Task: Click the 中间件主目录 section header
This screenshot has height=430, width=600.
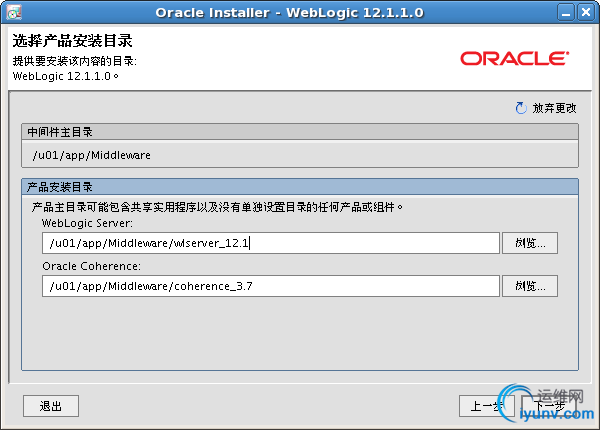Action: [x=300, y=132]
